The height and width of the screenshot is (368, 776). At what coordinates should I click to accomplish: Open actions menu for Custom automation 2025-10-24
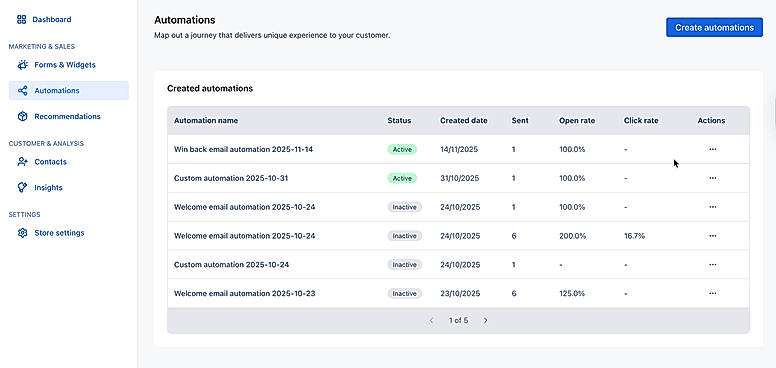coord(713,265)
